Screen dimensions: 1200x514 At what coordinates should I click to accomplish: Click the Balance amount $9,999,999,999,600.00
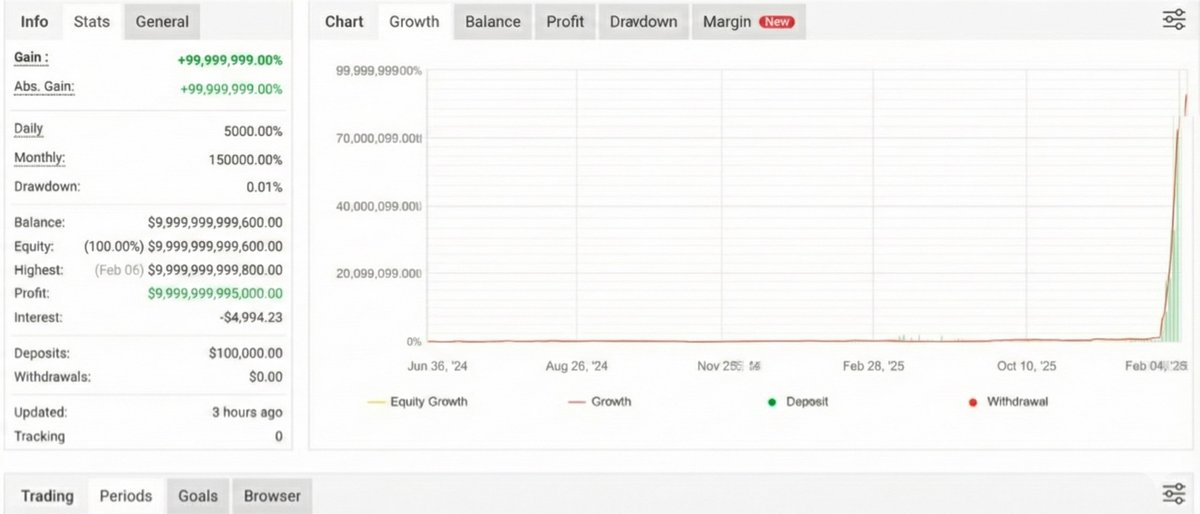[215, 223]
